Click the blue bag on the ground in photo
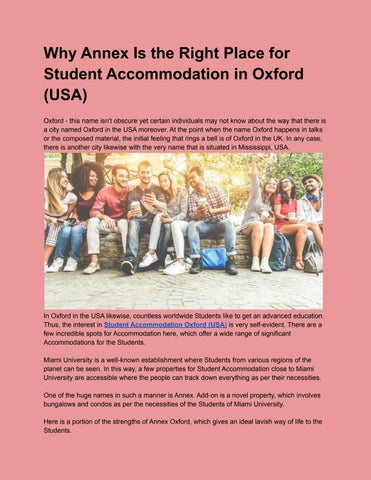The height and width of the screenshot is (480, 371). coord(215,258)
